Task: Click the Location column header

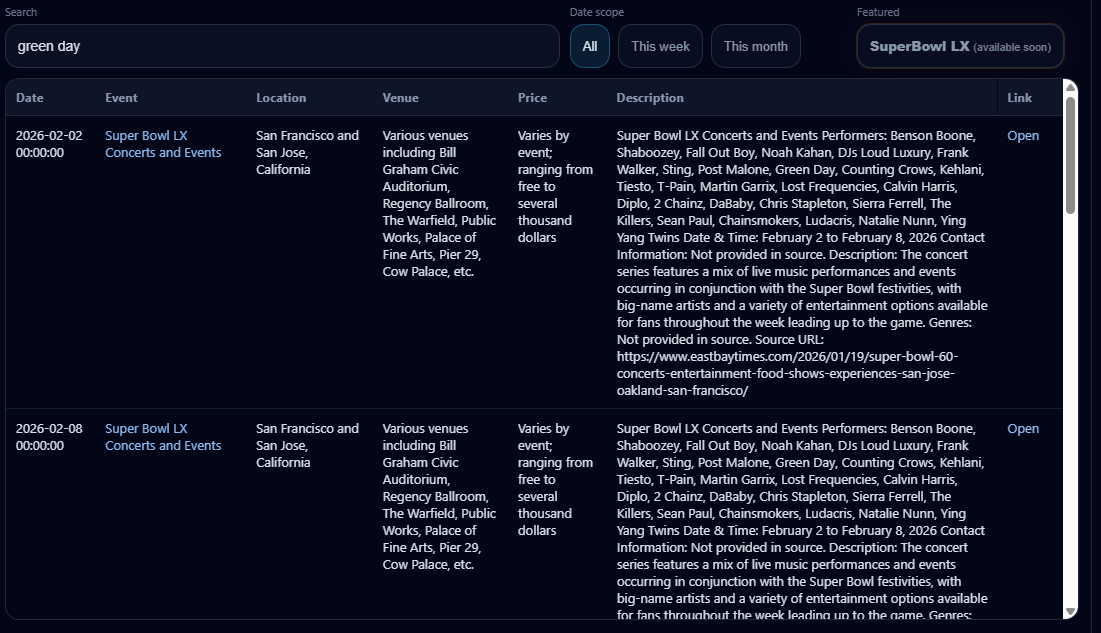Action: coord(281,98)
